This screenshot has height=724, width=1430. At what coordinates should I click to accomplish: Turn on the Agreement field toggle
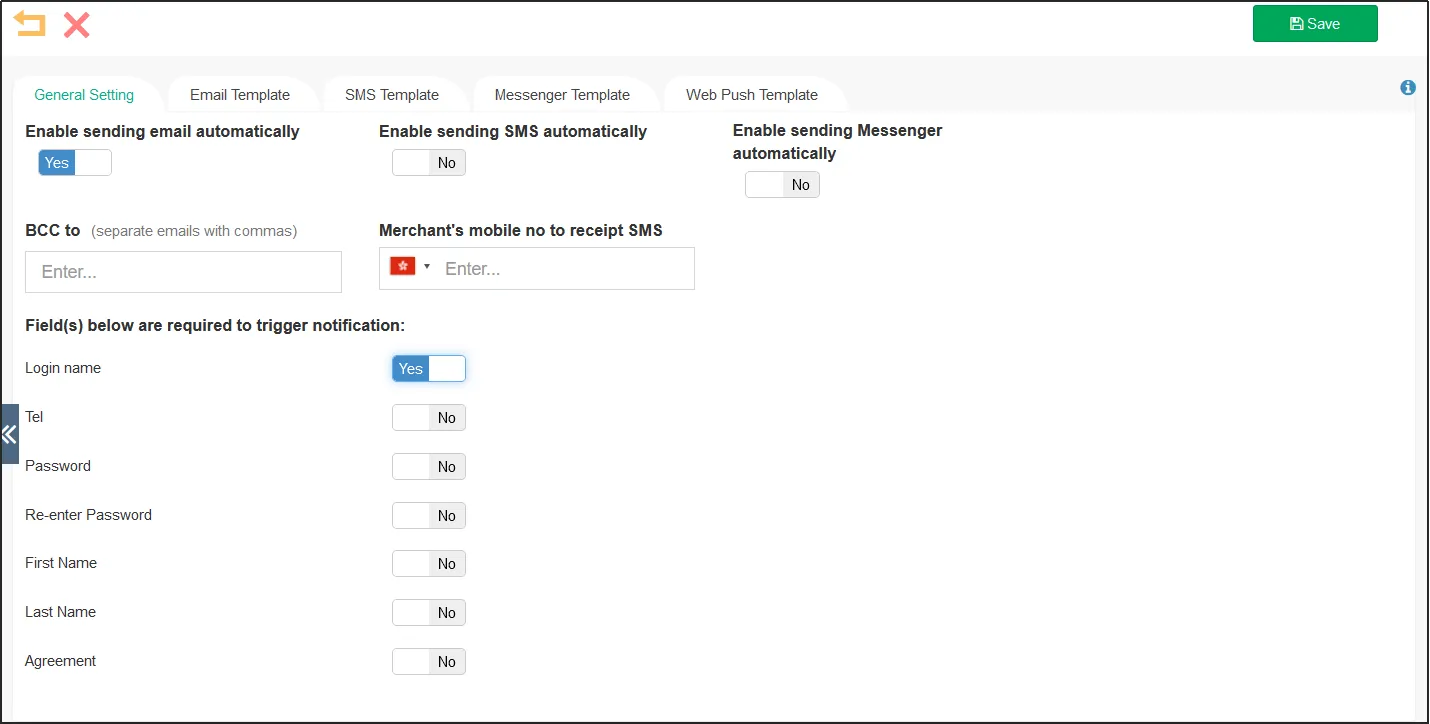[429, 662]
